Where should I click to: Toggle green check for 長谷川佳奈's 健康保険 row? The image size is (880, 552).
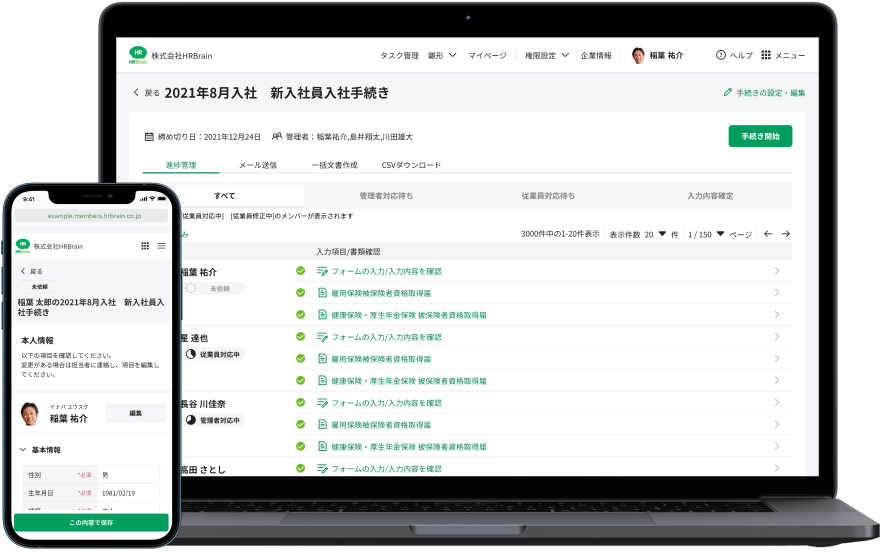[300, 446]
